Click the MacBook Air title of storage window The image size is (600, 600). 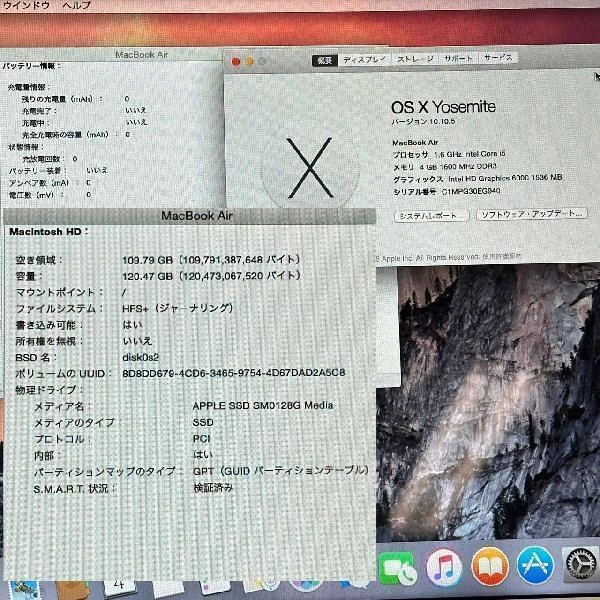[x=197, y=215]
